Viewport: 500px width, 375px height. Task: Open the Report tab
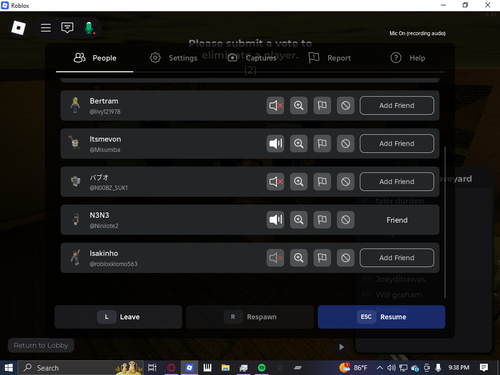tap(329, 58)
